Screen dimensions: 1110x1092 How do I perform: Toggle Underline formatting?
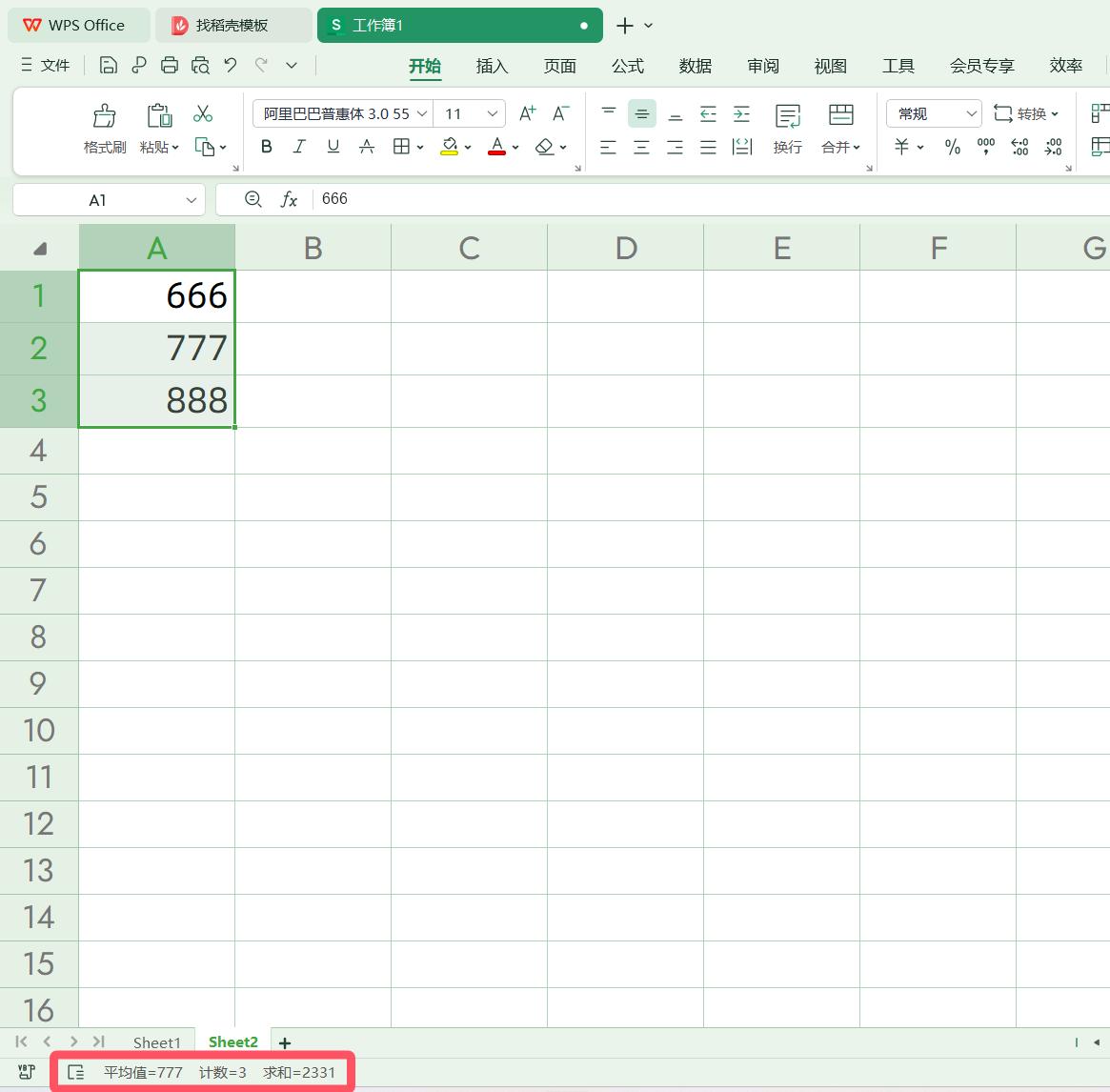click(333, 147)
